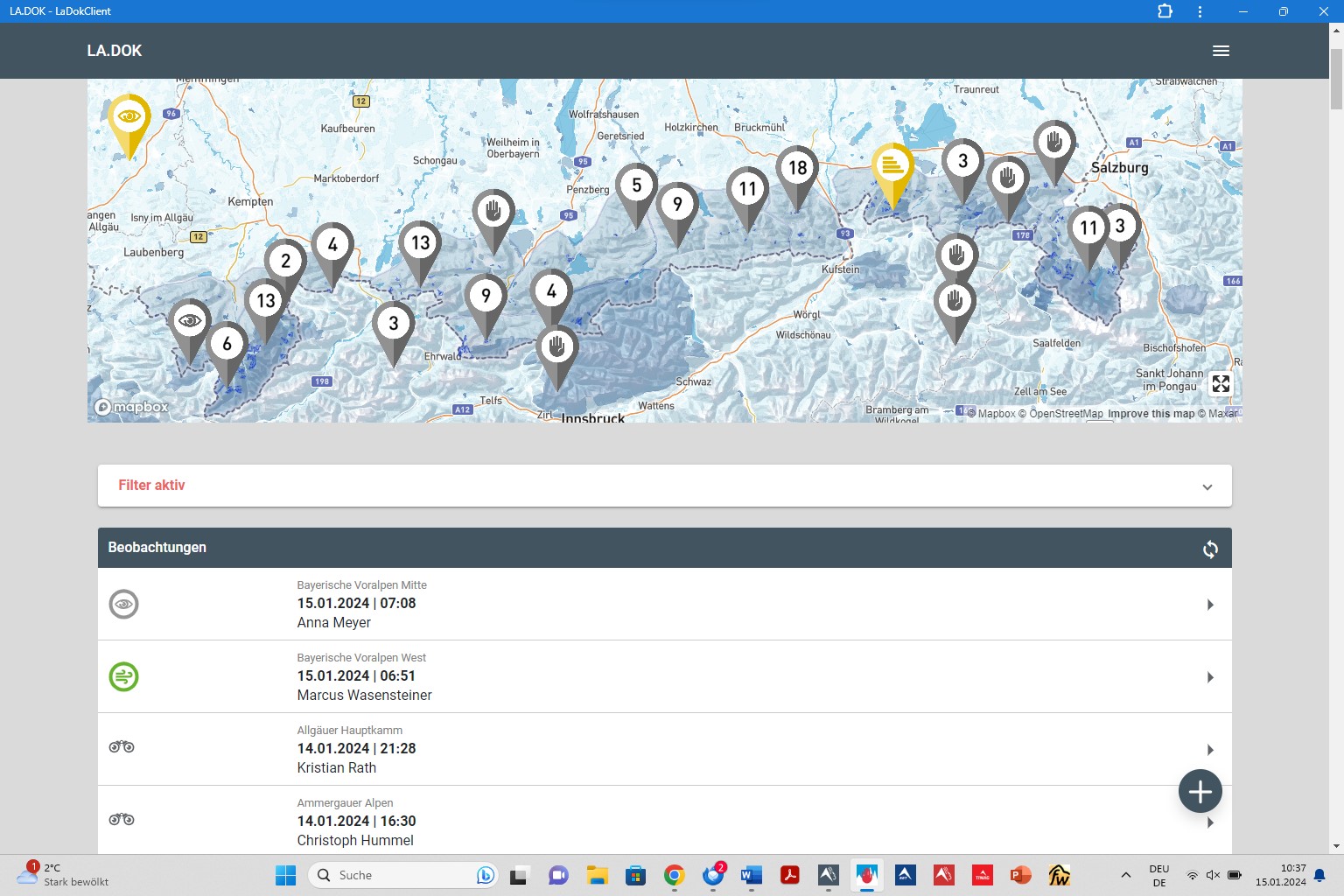The width and height of the screenshot is (1344, 896).
Task: Click the Mapbox logo on map
Action: (131, 407)
